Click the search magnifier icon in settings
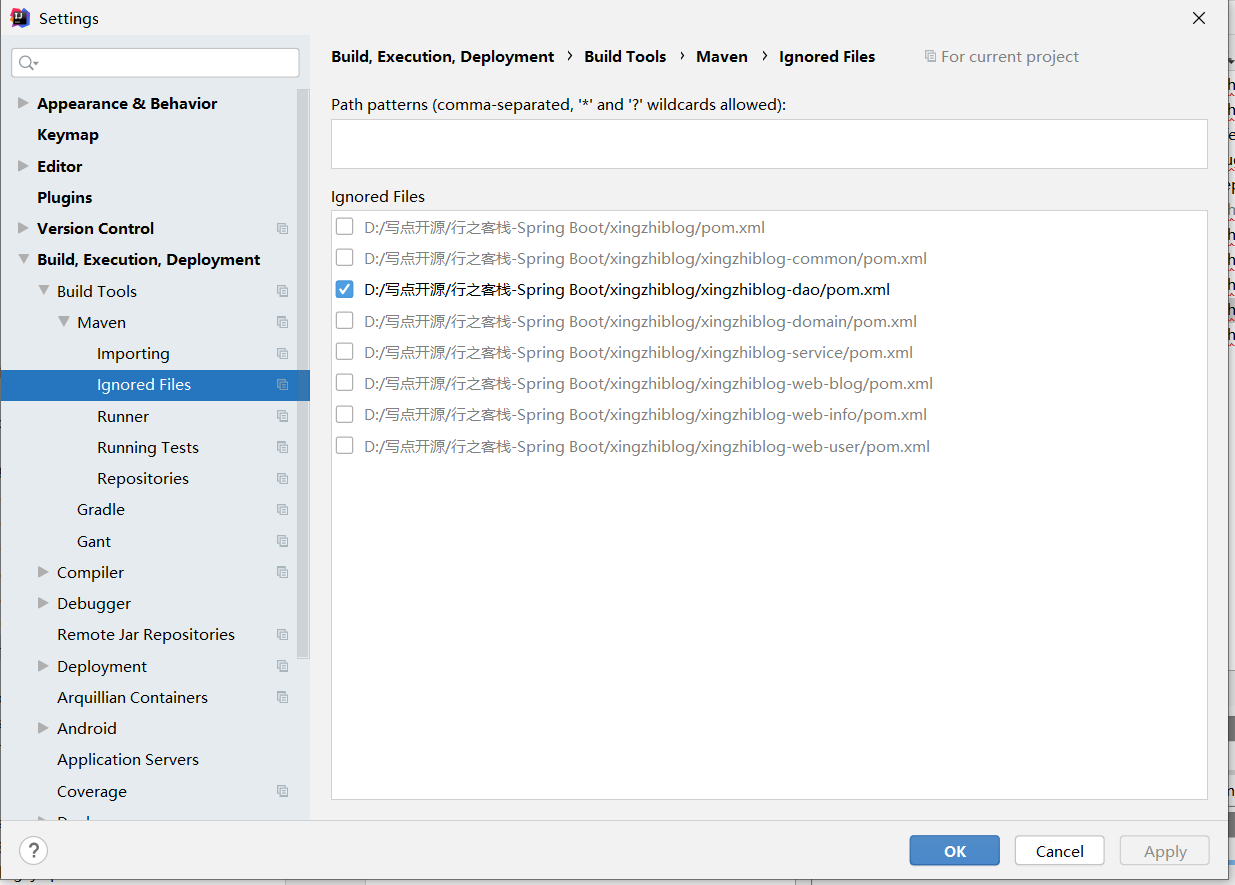This screenshot has height=885, width=1235. [28, 63]
